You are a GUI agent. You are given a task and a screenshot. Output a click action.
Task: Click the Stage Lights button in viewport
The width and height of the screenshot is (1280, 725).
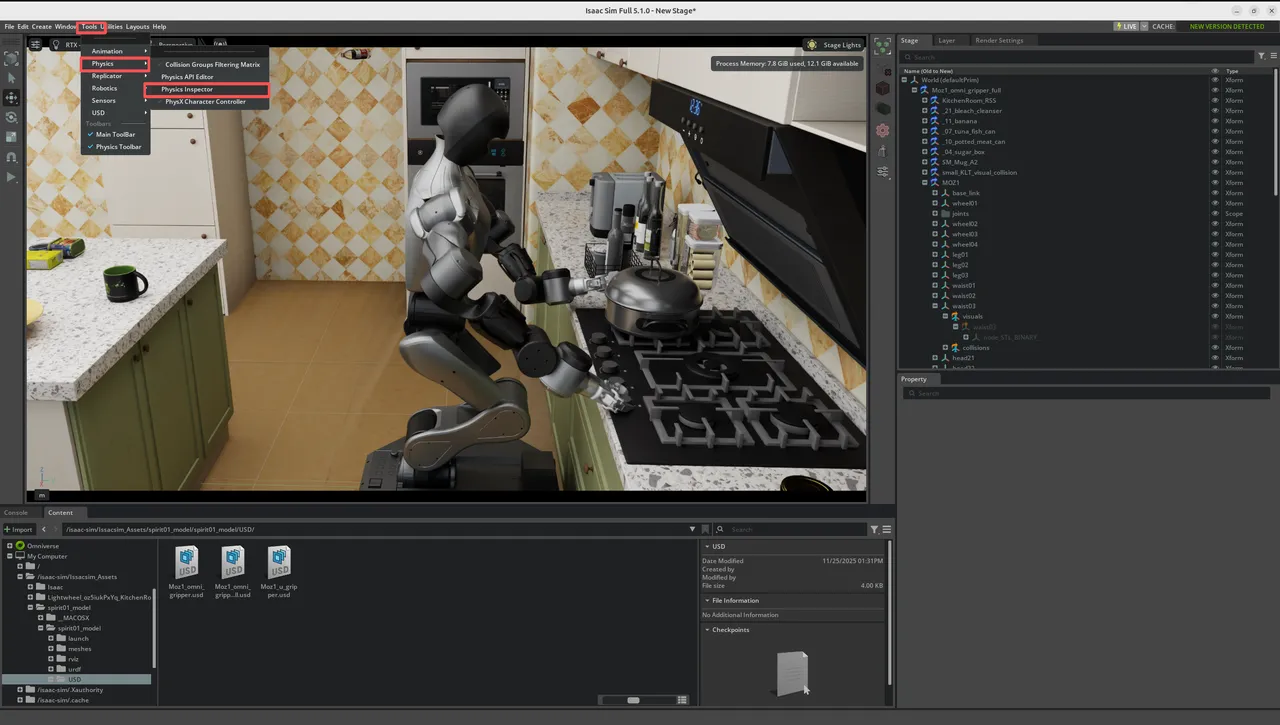coord(834,45)
